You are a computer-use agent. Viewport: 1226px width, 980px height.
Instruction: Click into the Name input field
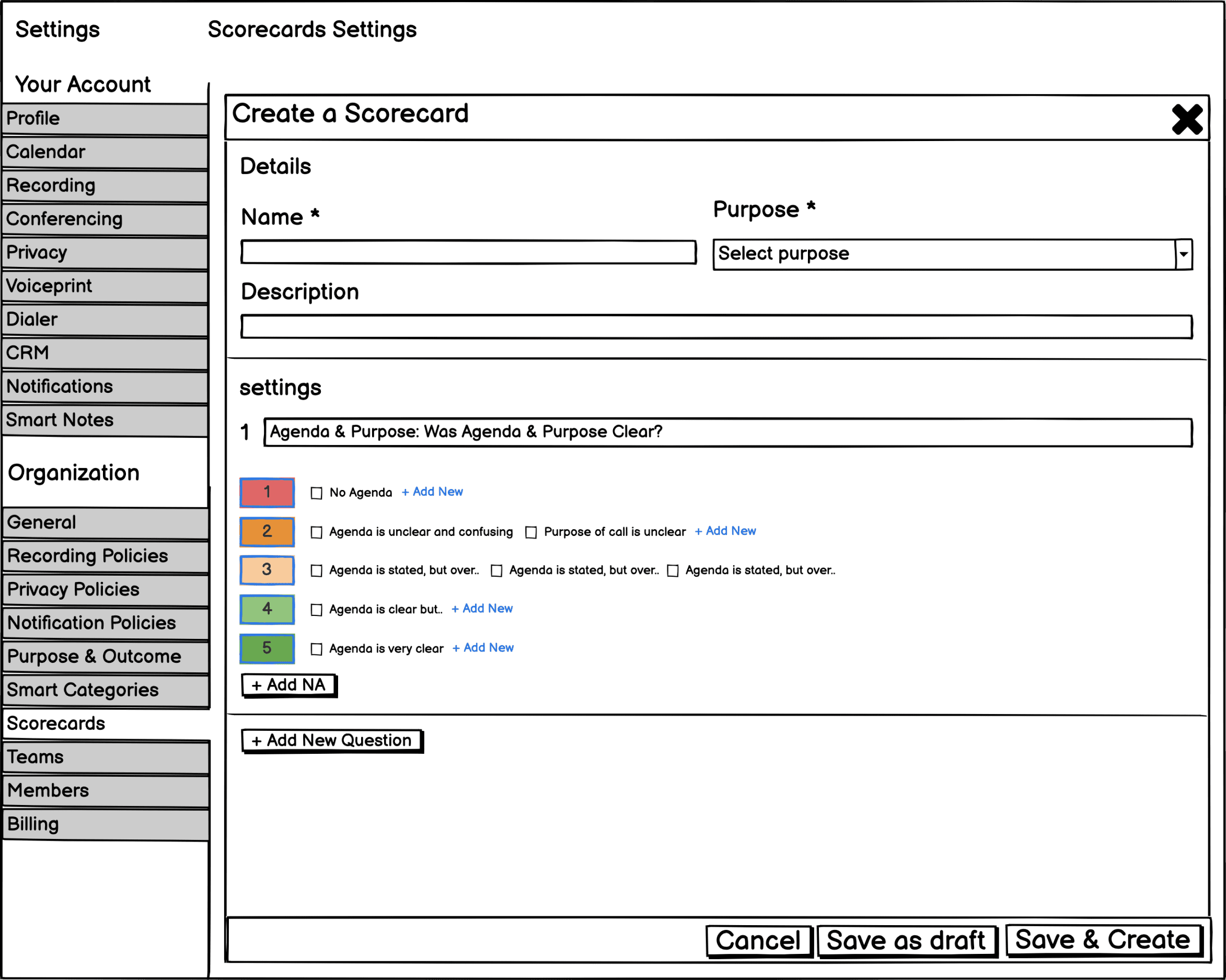pos(468,252)
